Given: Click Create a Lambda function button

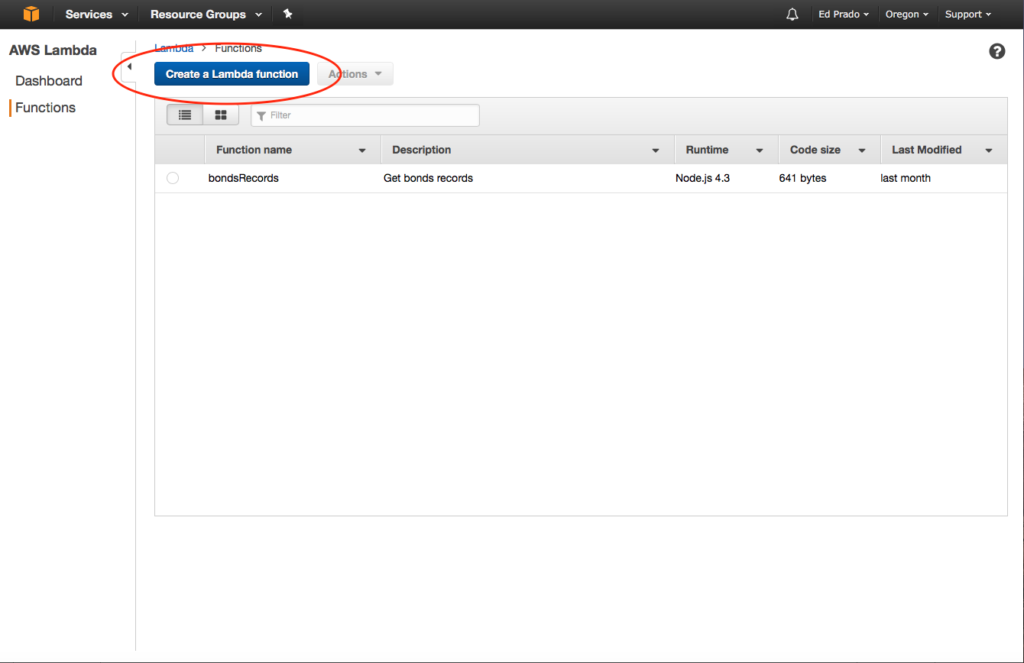Looking at the screenshot, I should [x=232, y=74].
